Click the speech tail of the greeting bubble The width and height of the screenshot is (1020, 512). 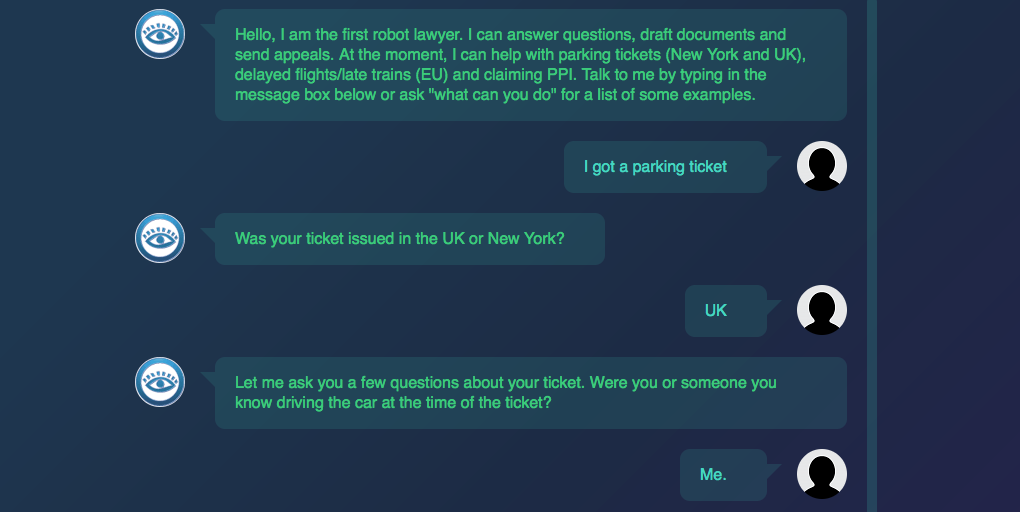208,31
